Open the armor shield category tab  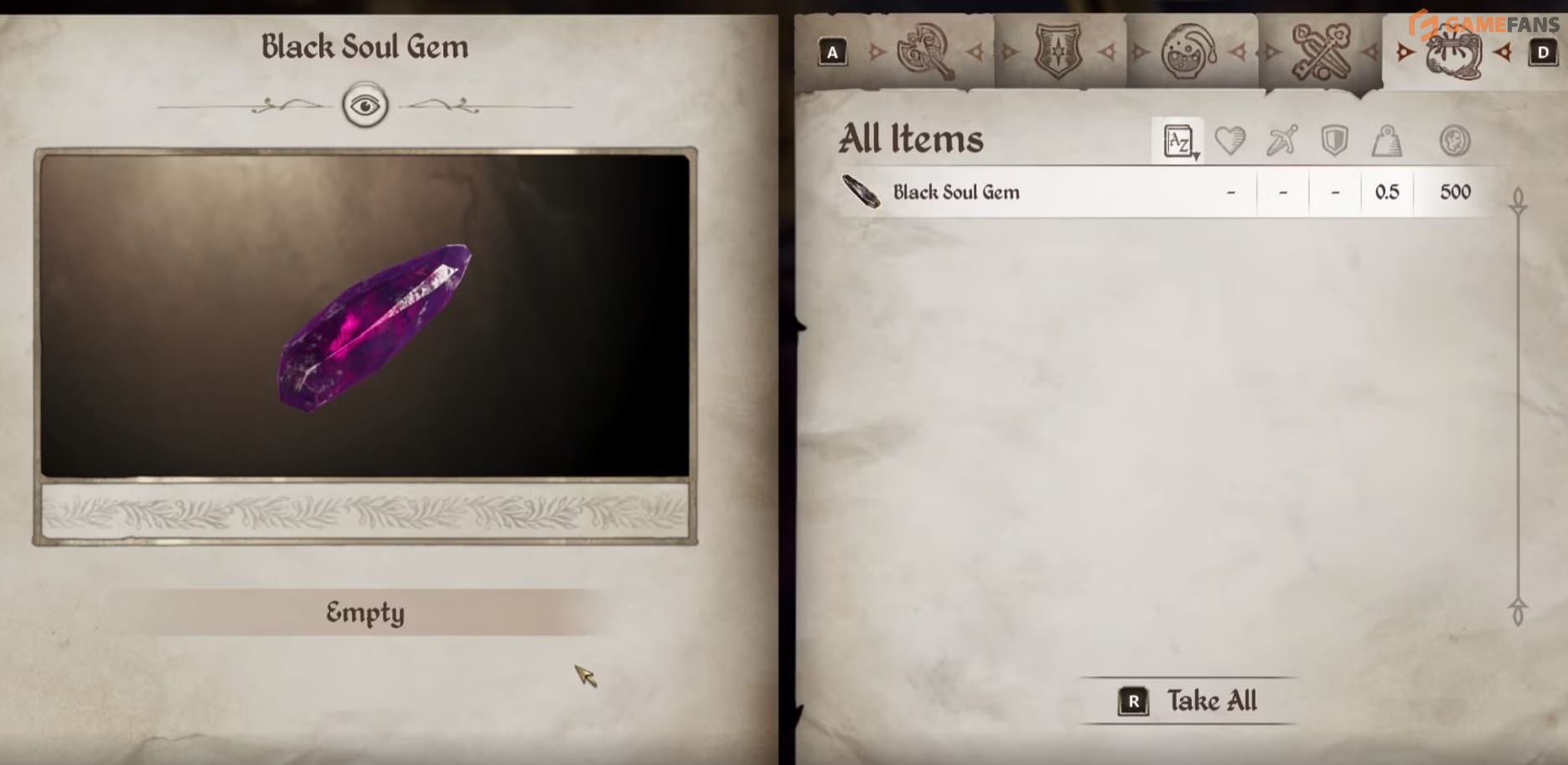[x=1058, y=51]
